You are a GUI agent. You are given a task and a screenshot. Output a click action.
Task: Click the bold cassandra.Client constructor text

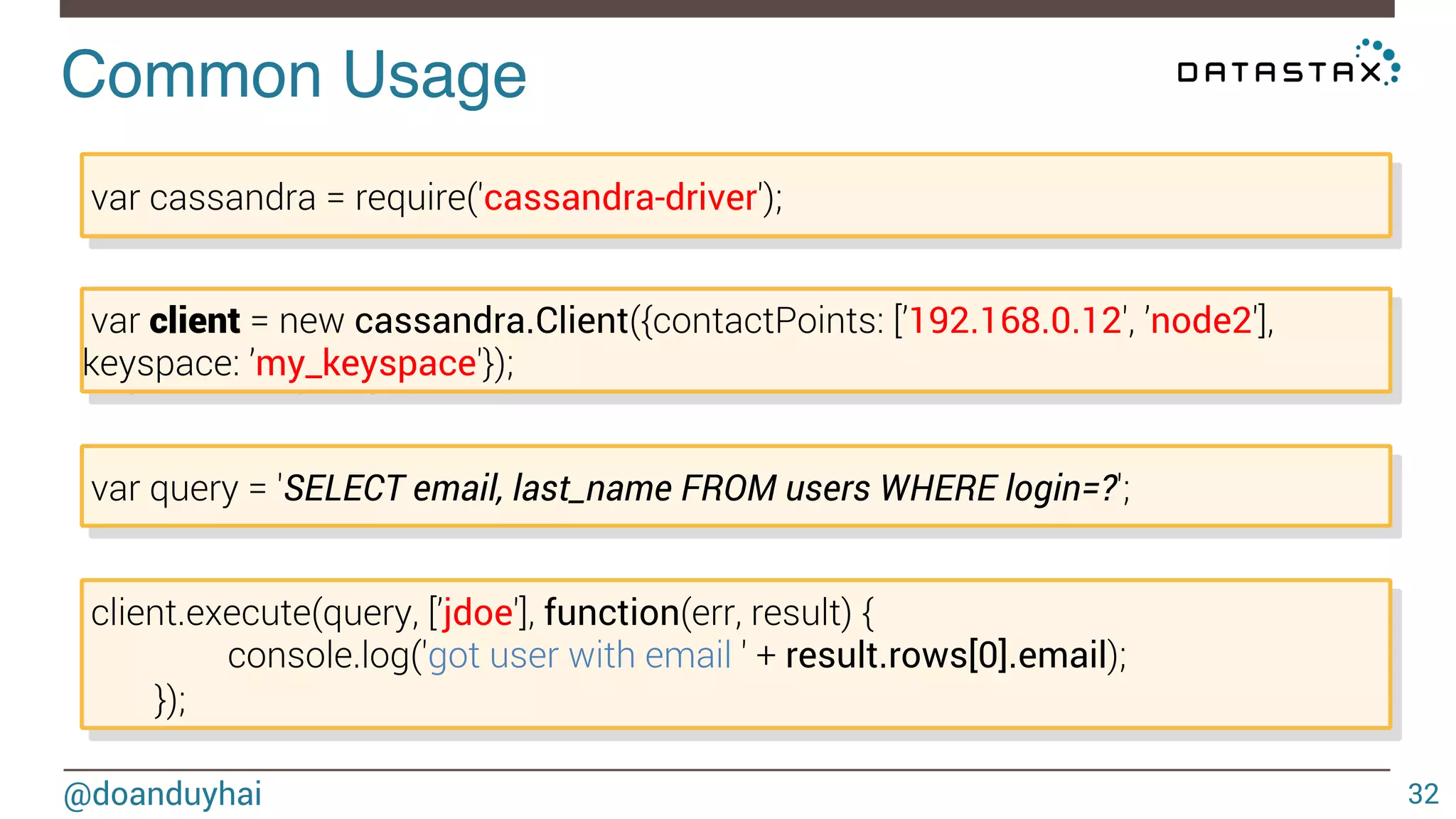tap(492, 321)
